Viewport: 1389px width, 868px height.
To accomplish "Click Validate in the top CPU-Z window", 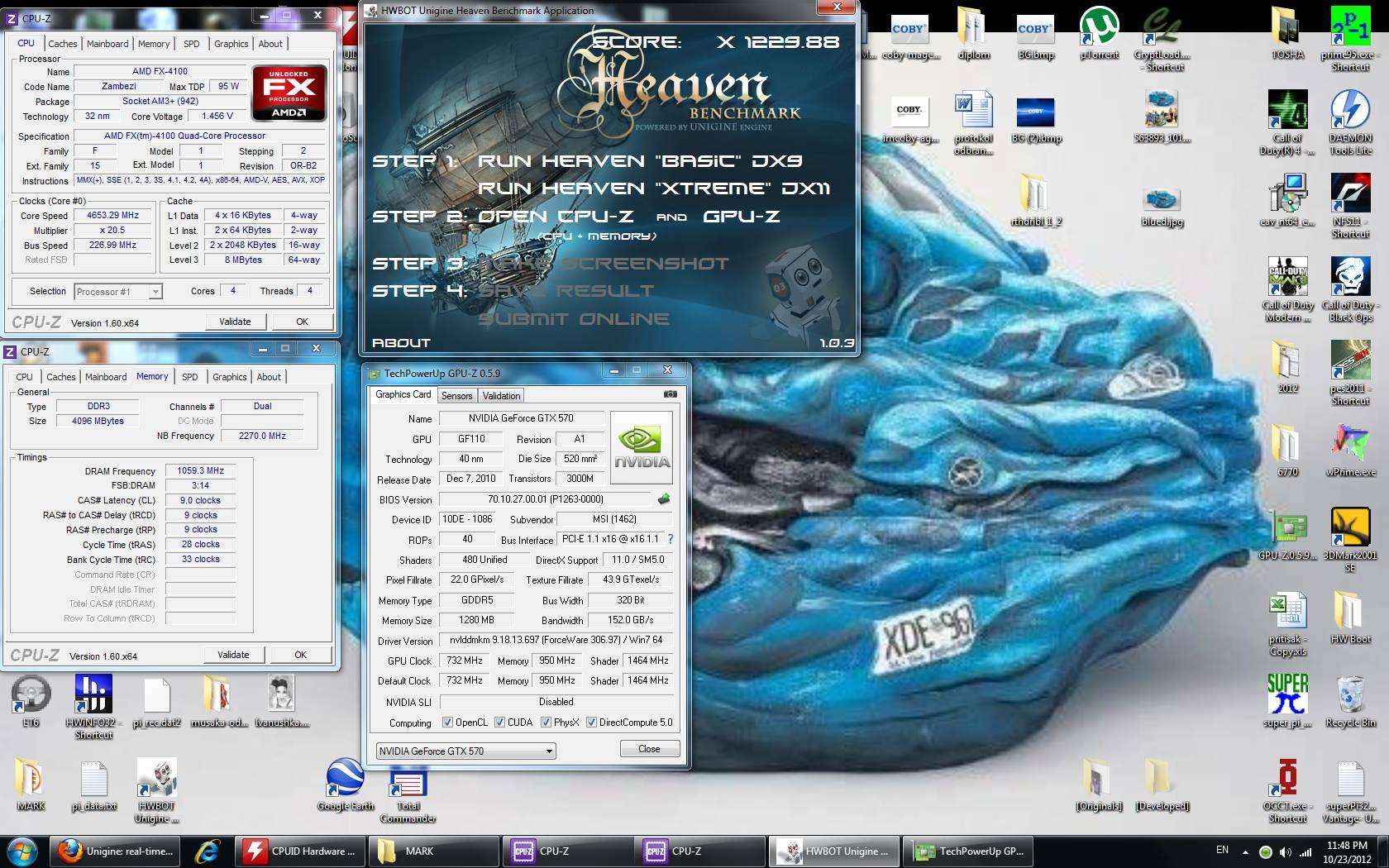I will (235, 322).
